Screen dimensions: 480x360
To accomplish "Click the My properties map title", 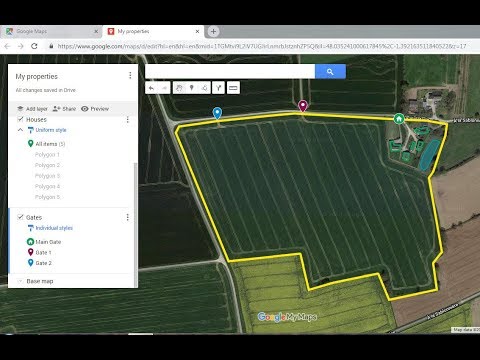I will (37, 76).
